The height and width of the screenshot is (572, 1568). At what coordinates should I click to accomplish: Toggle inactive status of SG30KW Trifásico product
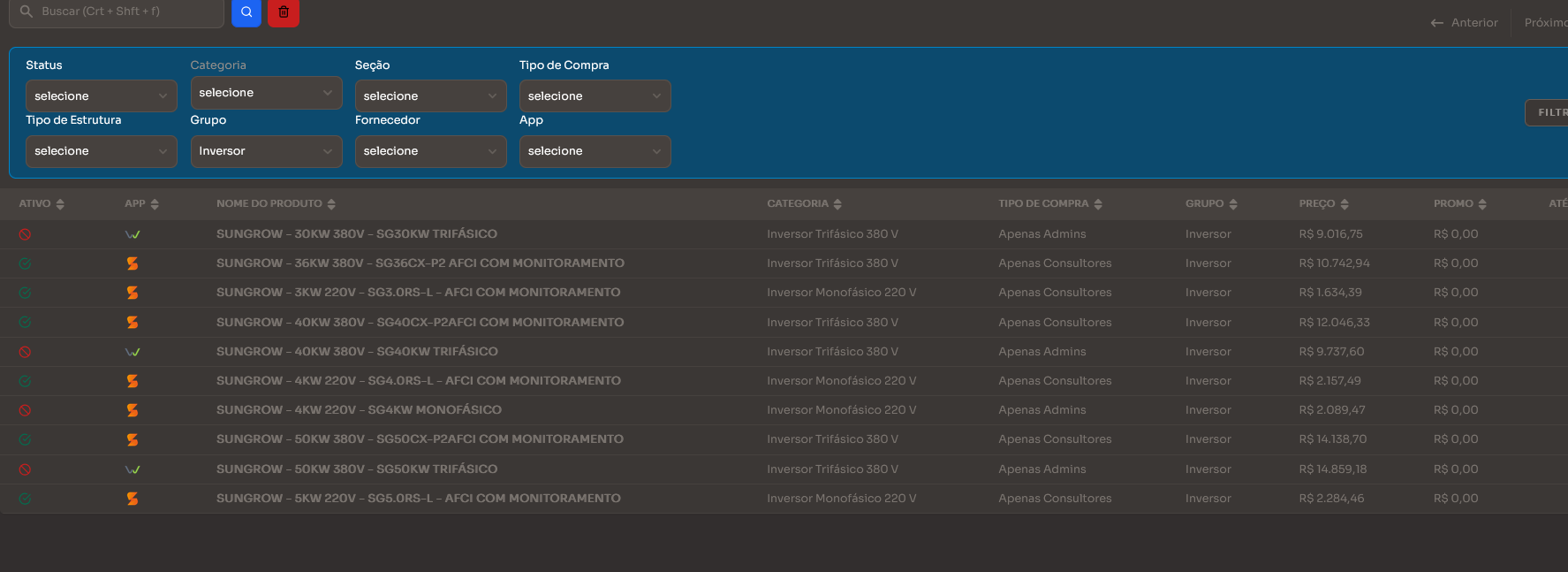coord(25,234)
